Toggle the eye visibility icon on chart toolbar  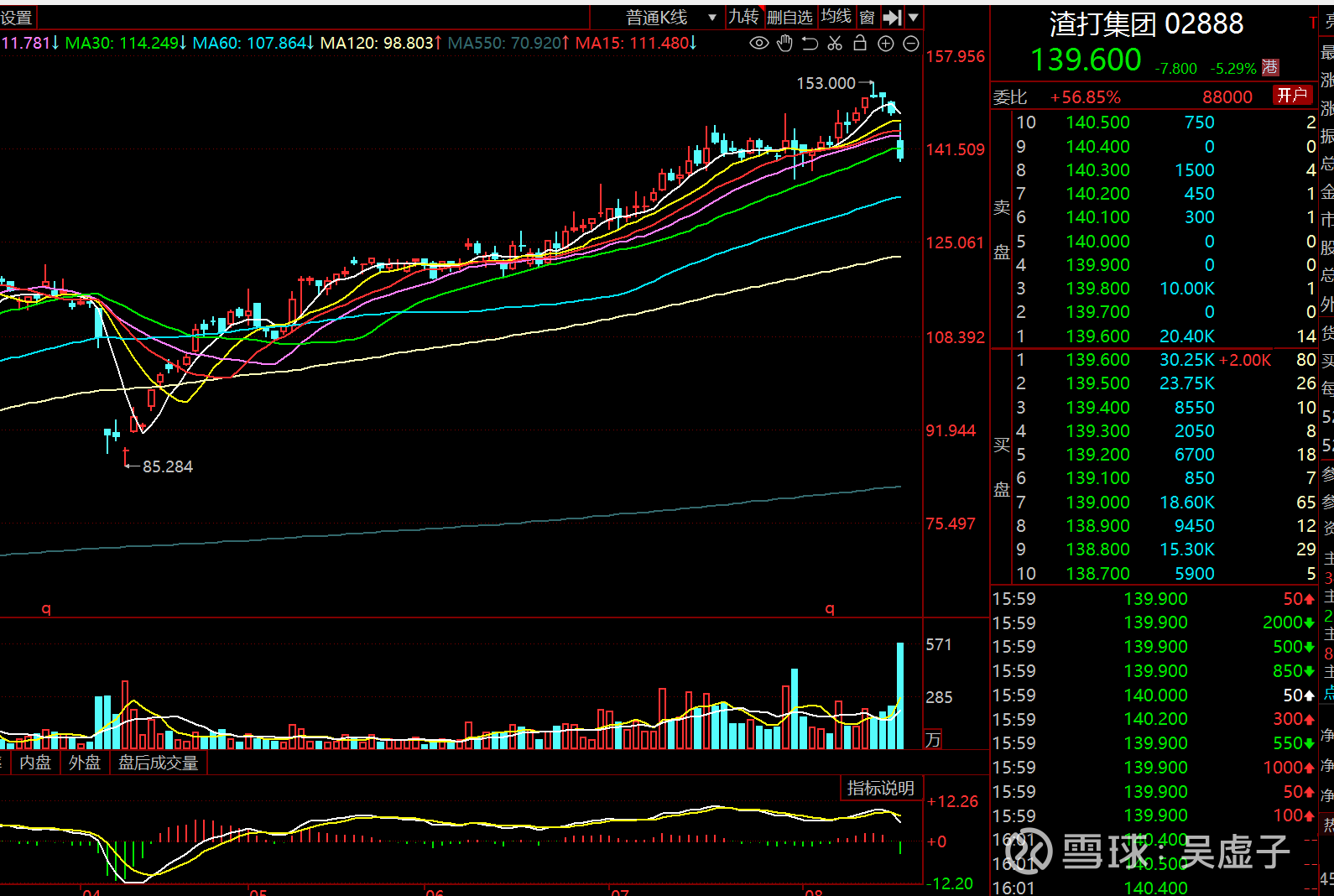pos(758,43)
